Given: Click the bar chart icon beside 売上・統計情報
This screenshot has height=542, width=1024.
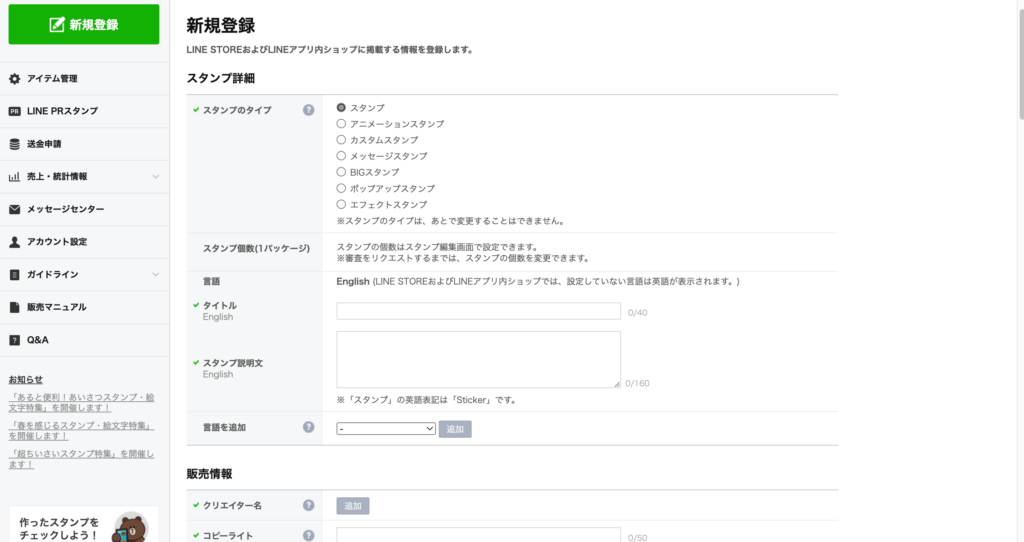Looking at the screenshot, I should pos(14,176).
